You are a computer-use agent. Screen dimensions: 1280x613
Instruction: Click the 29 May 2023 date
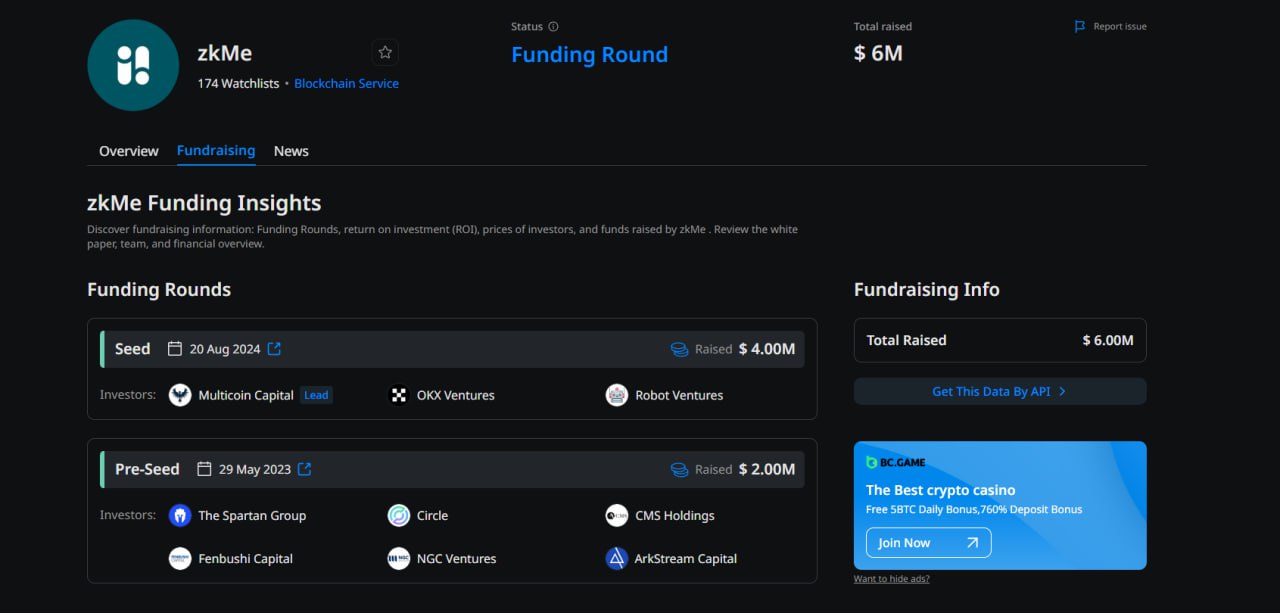coord(255,469)
